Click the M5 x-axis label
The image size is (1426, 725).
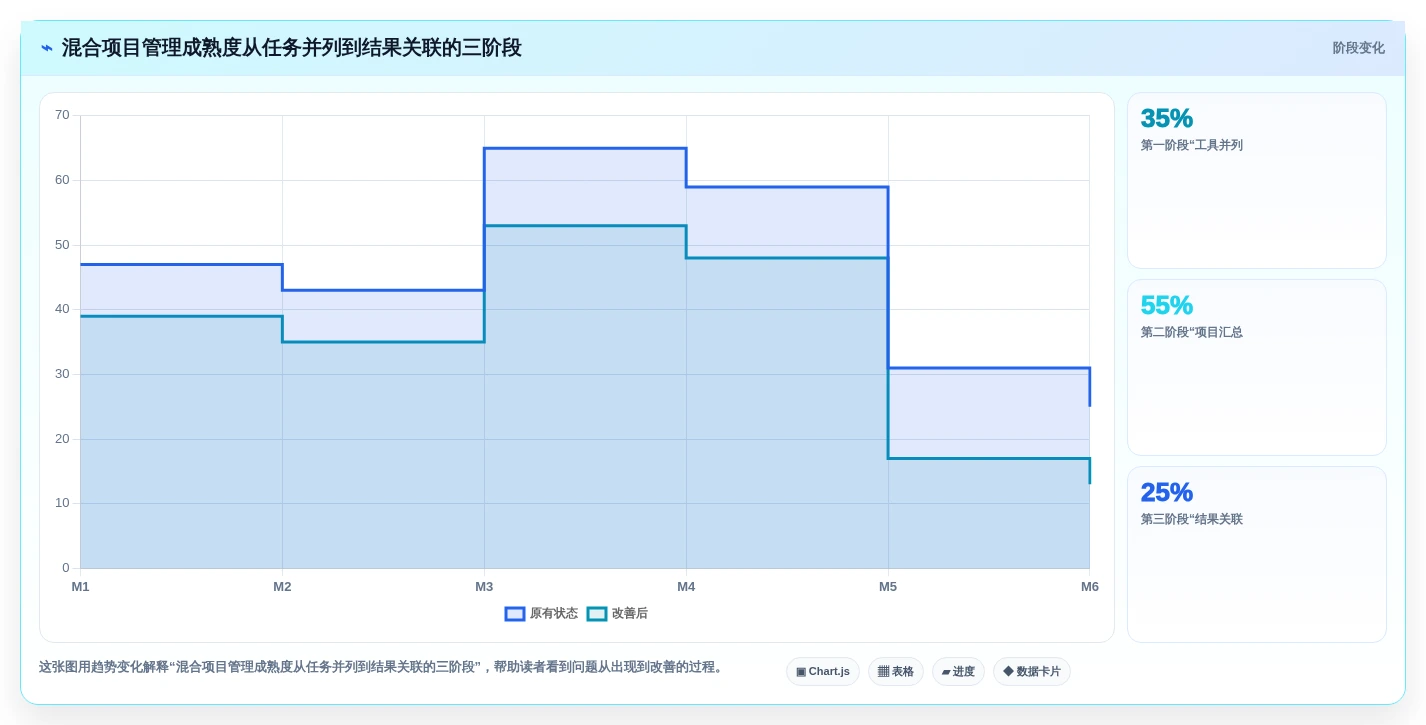tap(888, 587)
